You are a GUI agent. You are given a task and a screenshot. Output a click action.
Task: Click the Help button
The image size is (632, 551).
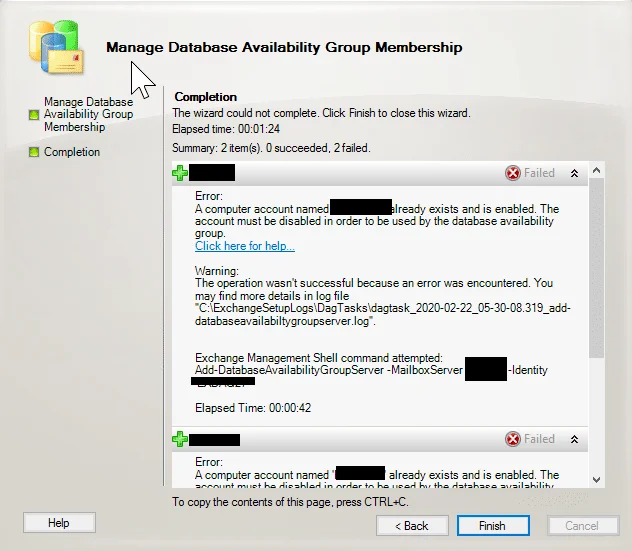[x=59, y=523]
